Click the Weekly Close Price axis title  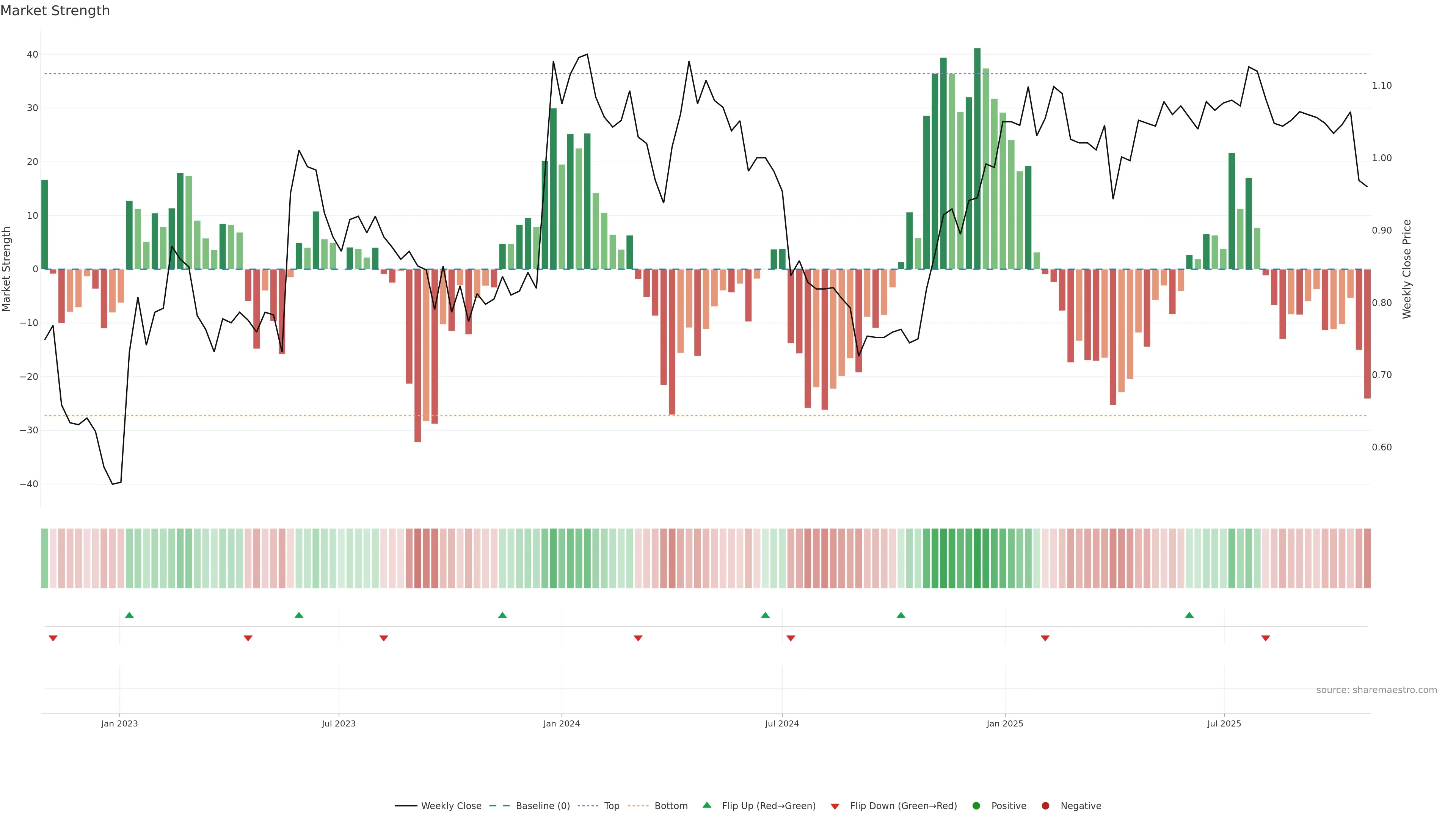point(1407,269)
